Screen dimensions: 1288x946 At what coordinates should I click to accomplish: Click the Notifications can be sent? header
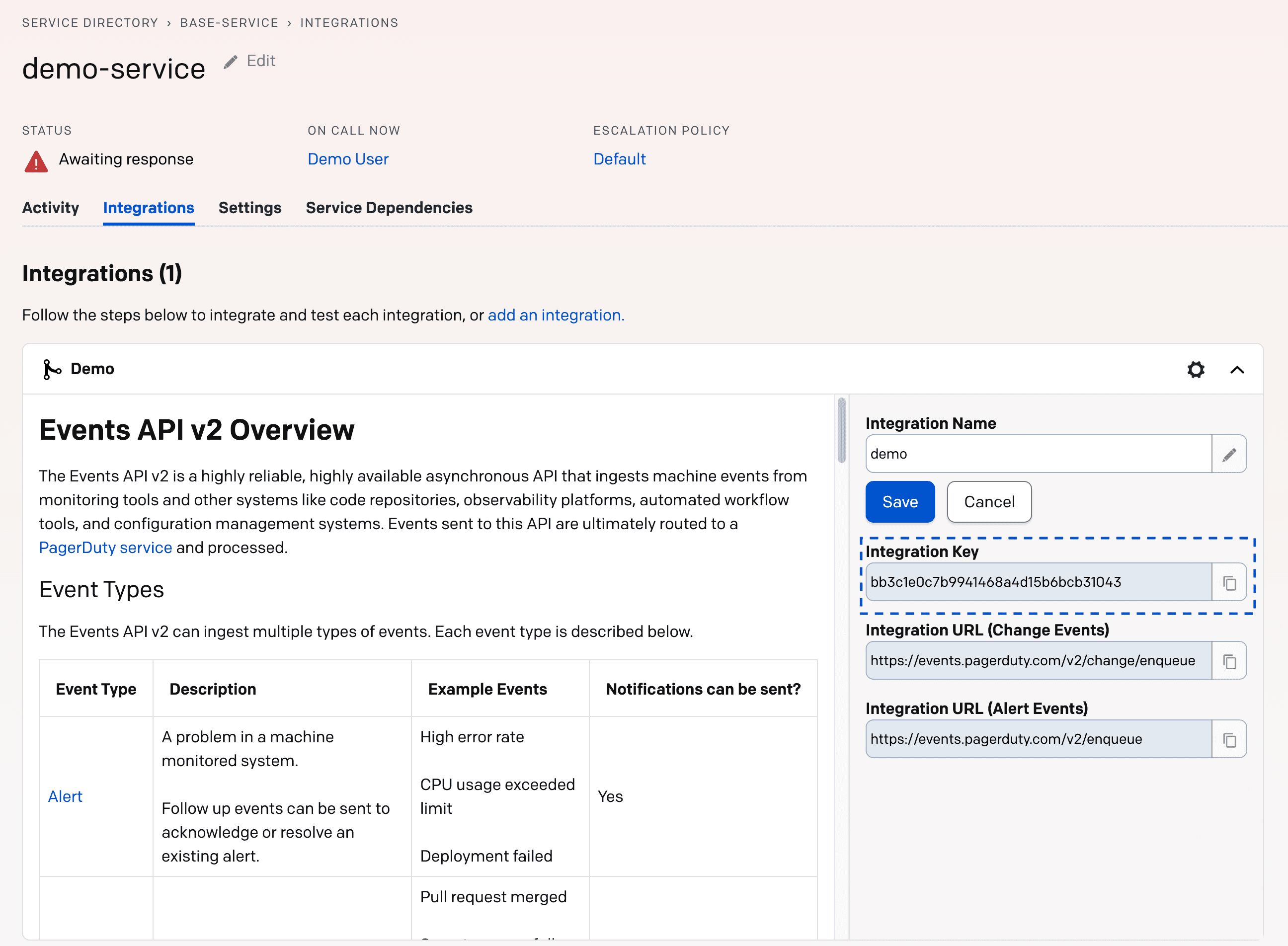click(x=703, y=690)
